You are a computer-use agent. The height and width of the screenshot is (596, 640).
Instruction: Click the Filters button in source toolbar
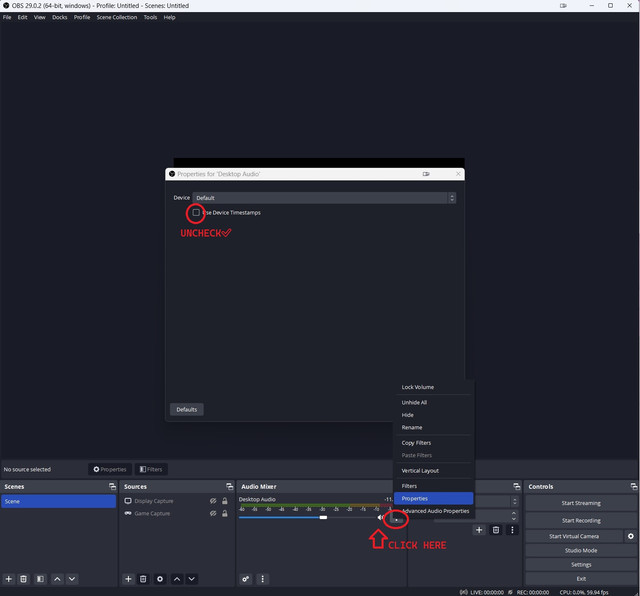[151, 469]
